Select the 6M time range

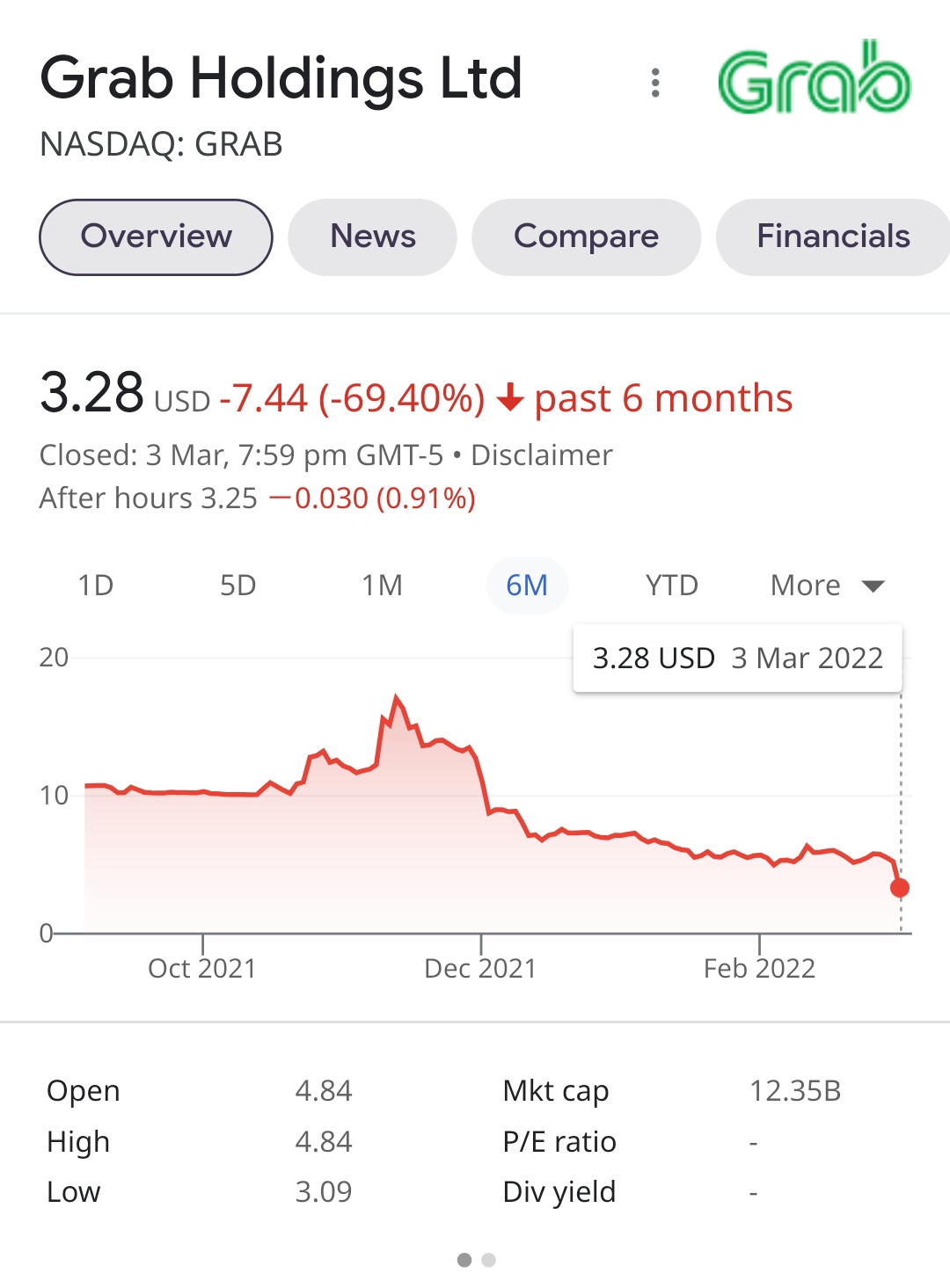tap(527, 586)
